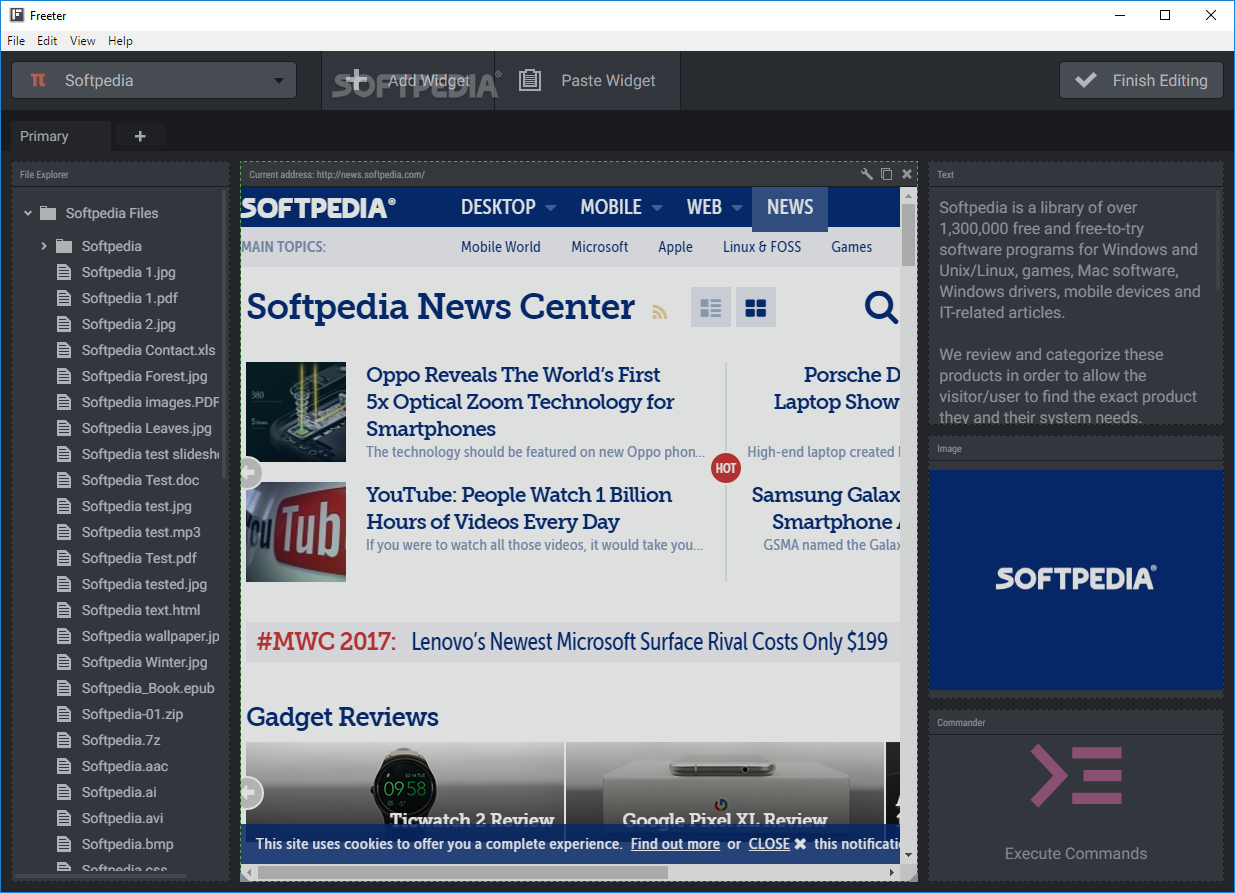Click previous arrow on news carousel
1235x893 pixels.
pyautogui.click(x=250, y=472)
